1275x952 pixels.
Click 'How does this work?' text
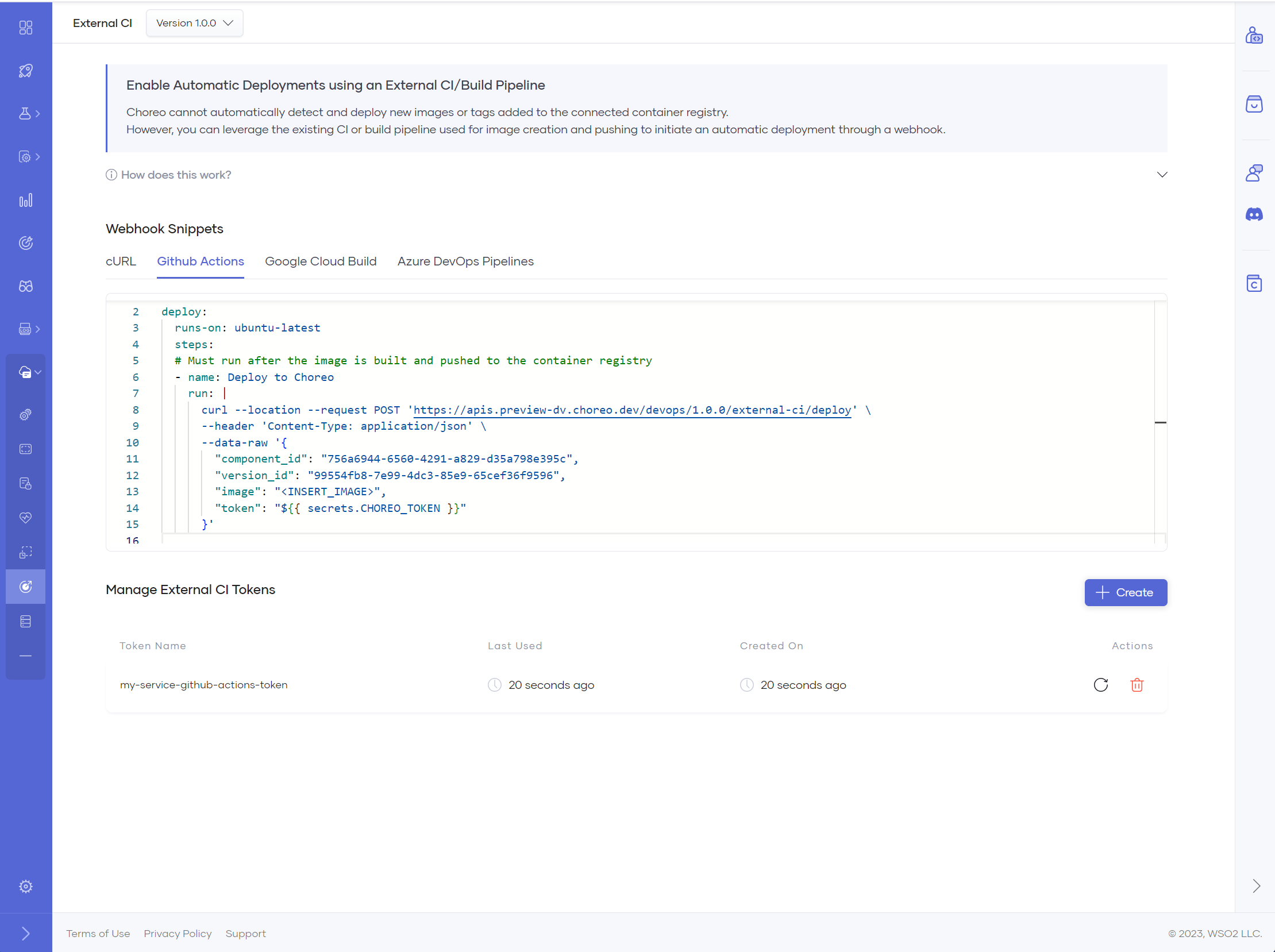click(176, 175)
